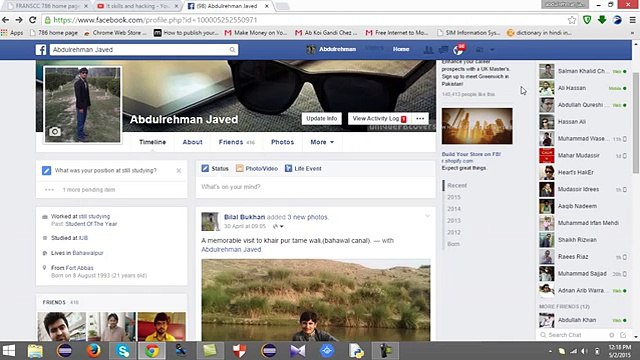Expand post options chevron on Bilal's post

point(427,216)
